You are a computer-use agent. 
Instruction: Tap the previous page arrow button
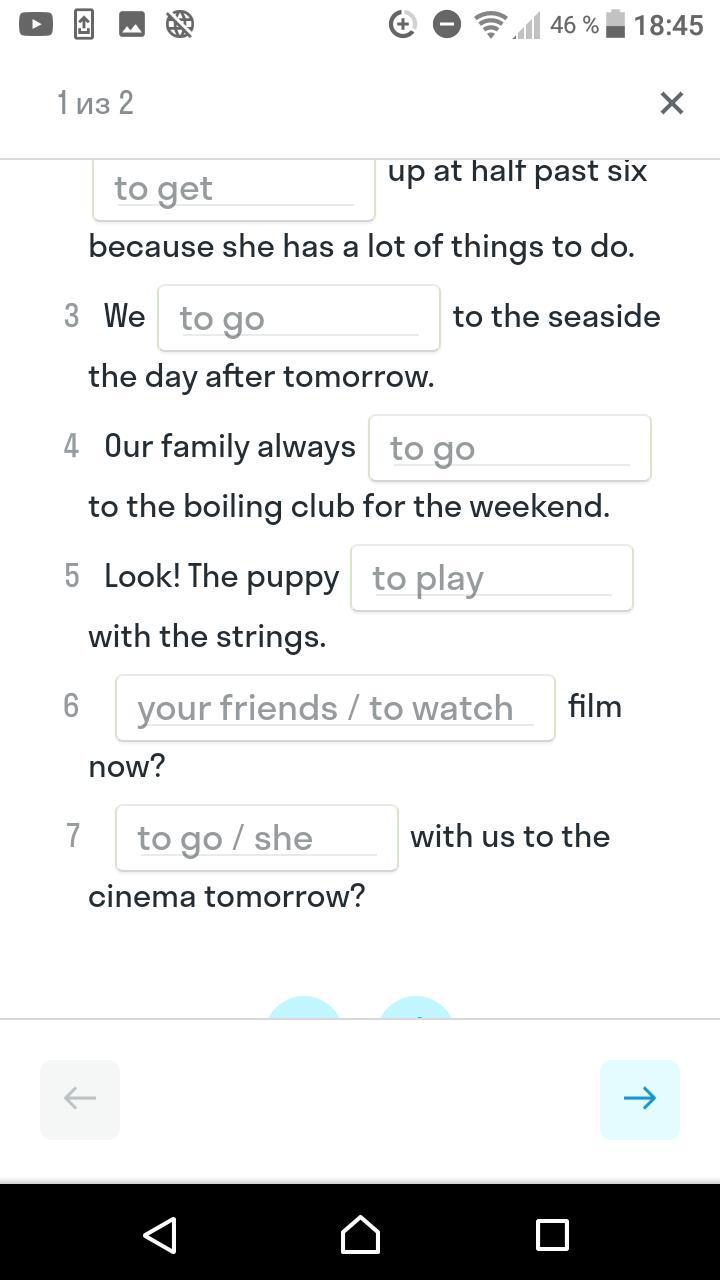click(x=80, y=1099)
